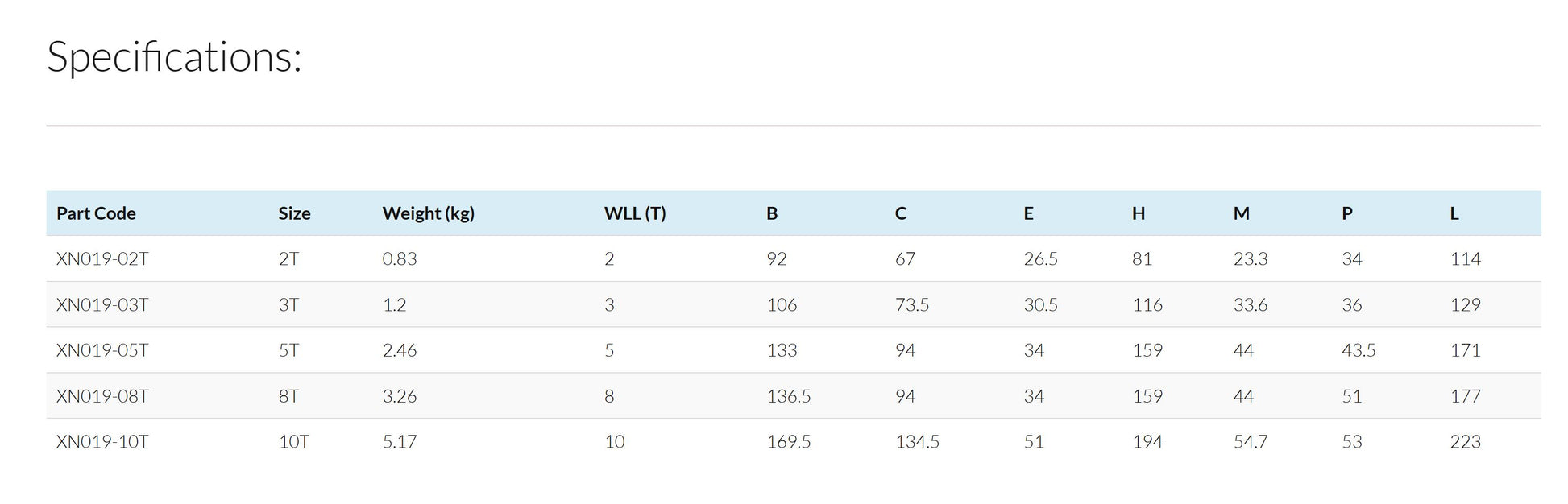Click the Part Code column header

click(x=96, y=213)
